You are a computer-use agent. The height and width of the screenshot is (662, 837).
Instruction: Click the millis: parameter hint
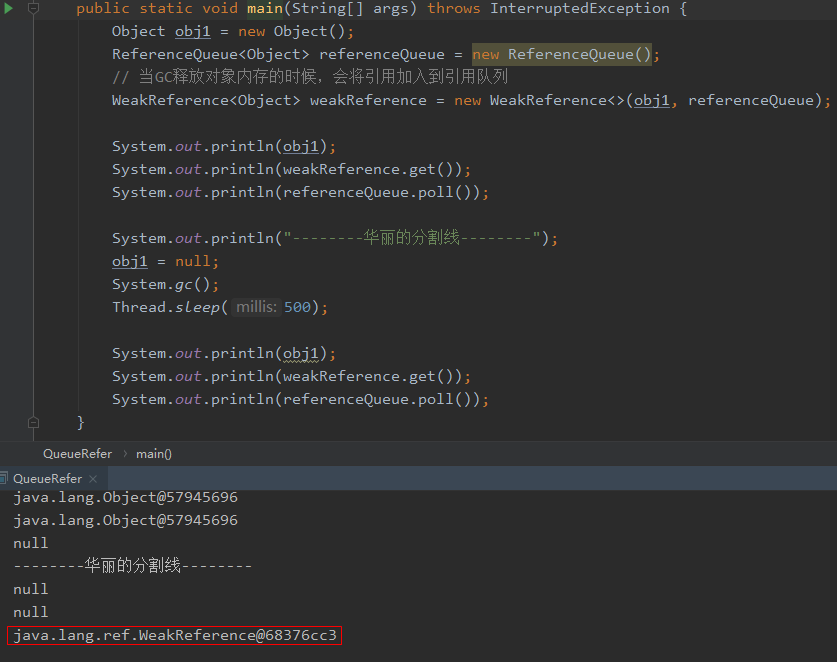click(256, 307)
